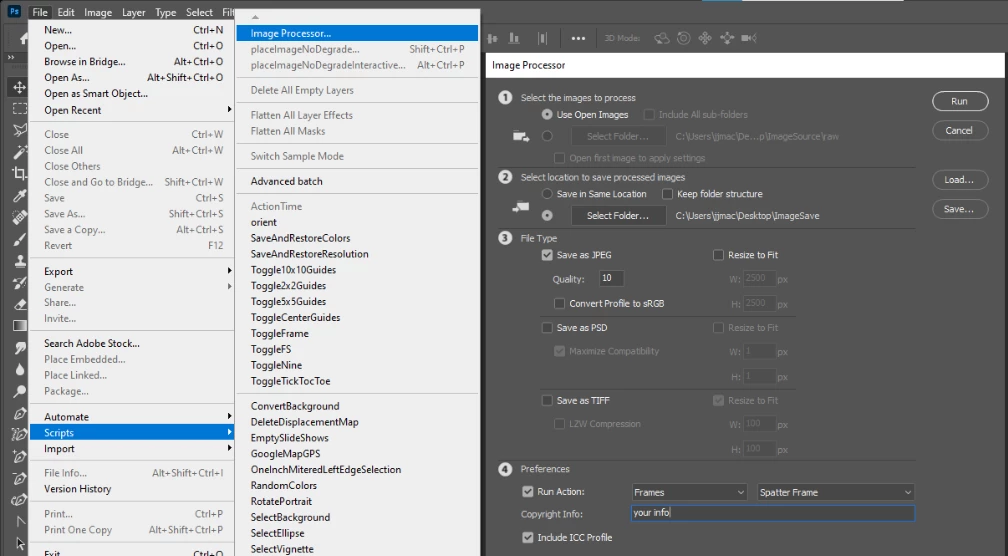The height and width of the screenshot is (556, 1008).
Task: Click the Cancel button
Action: click(x=960, y=130)
